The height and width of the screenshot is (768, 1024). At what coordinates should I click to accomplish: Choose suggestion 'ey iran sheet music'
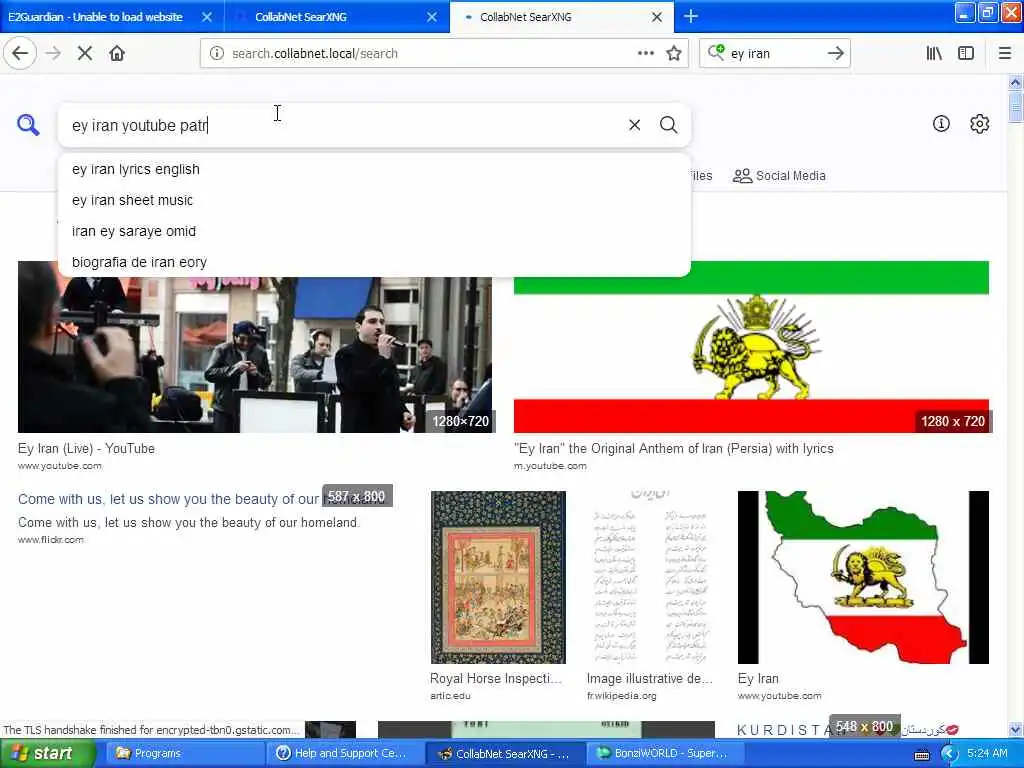click(374, 200)
